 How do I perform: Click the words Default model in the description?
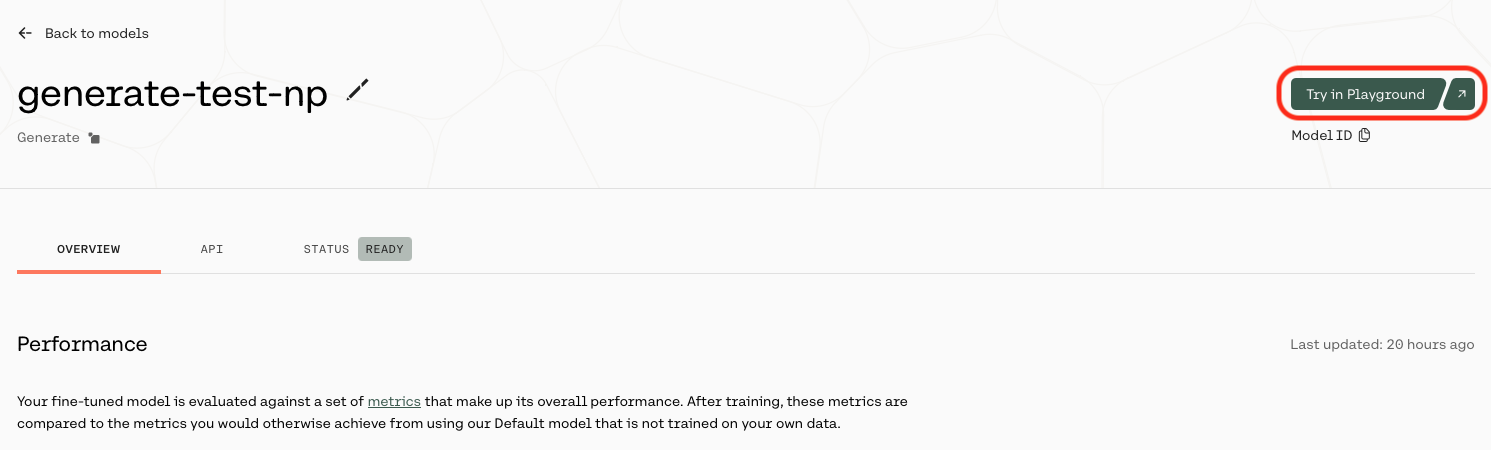coord(550,423)
